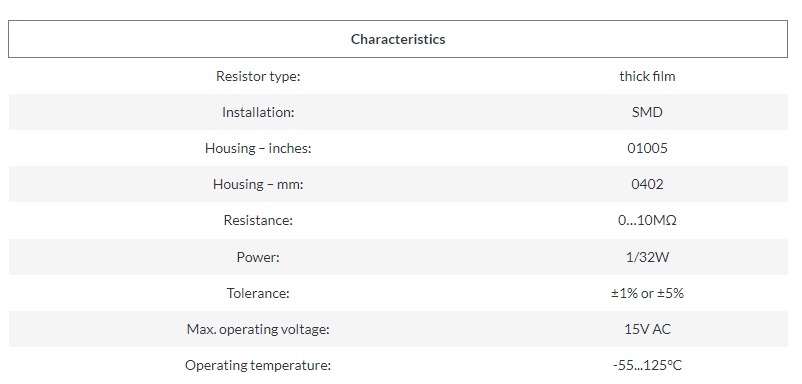This screenshot has height=384, width=802.
Task: Select the 'Max. operating voltage:' label
Action: click(258, 329)
